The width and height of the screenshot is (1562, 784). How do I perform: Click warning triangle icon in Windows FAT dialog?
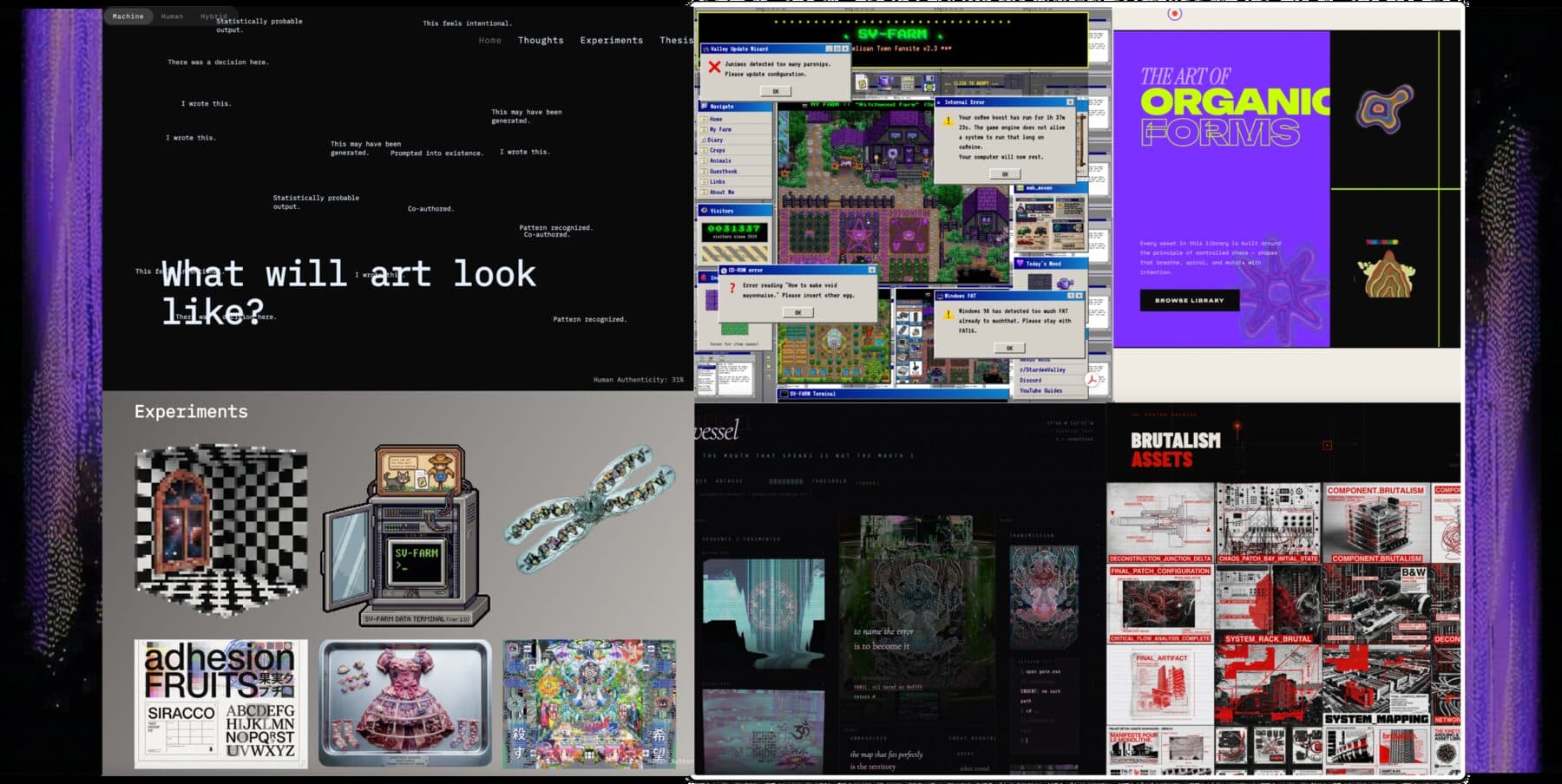pyautogui.click(x=948, y=314)
